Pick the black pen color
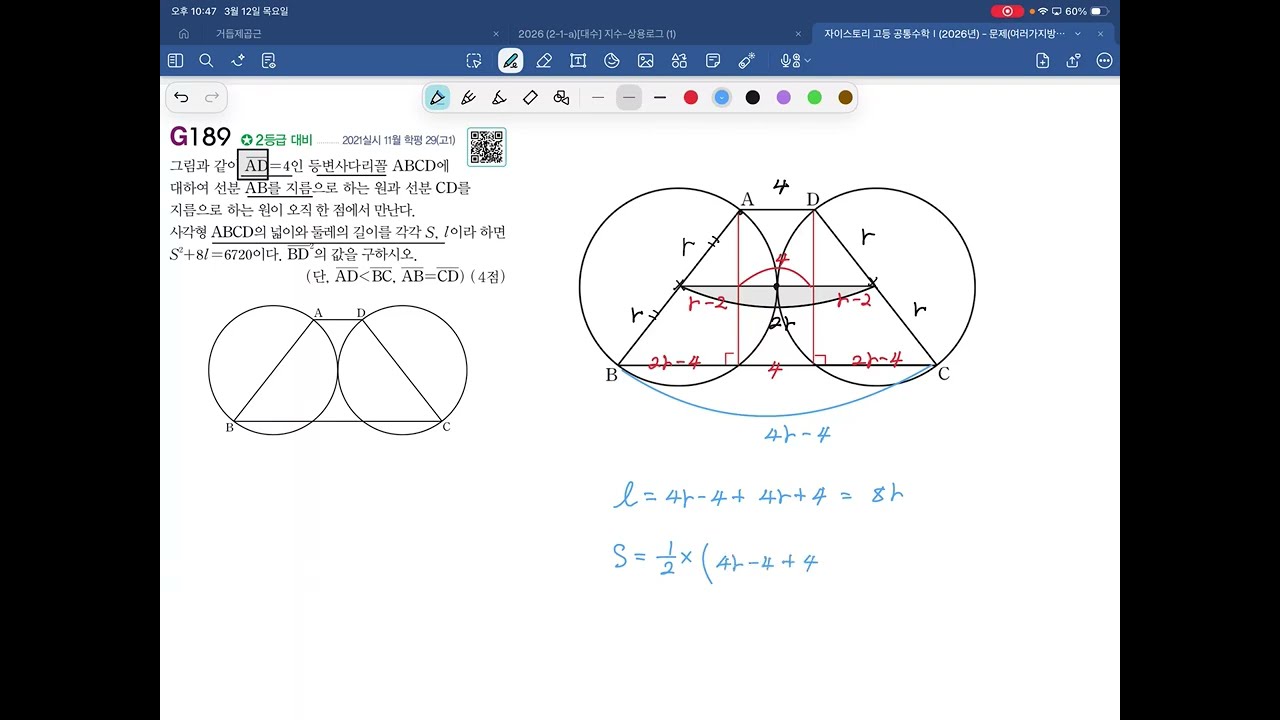Screen dimensions: 1280x720 tap(752, 97)
